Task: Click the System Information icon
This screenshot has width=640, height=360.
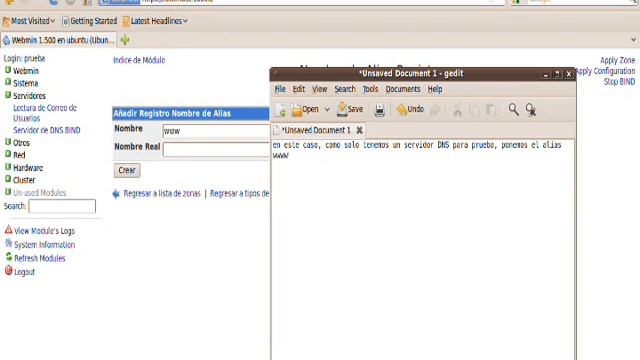Action: [9, 243]
